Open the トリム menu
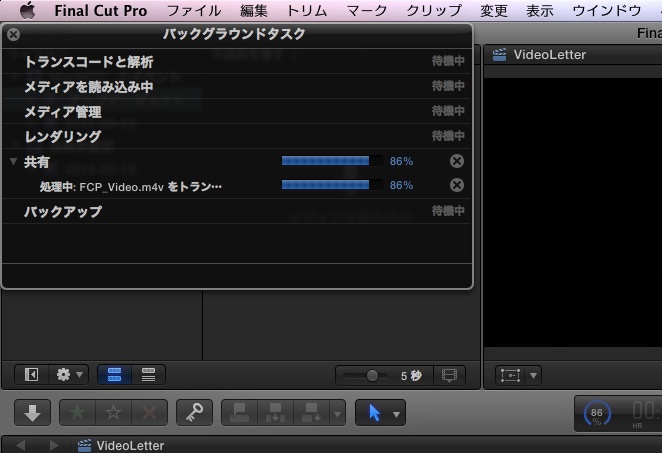Viewport: 662px width, 453px height. 307,11
